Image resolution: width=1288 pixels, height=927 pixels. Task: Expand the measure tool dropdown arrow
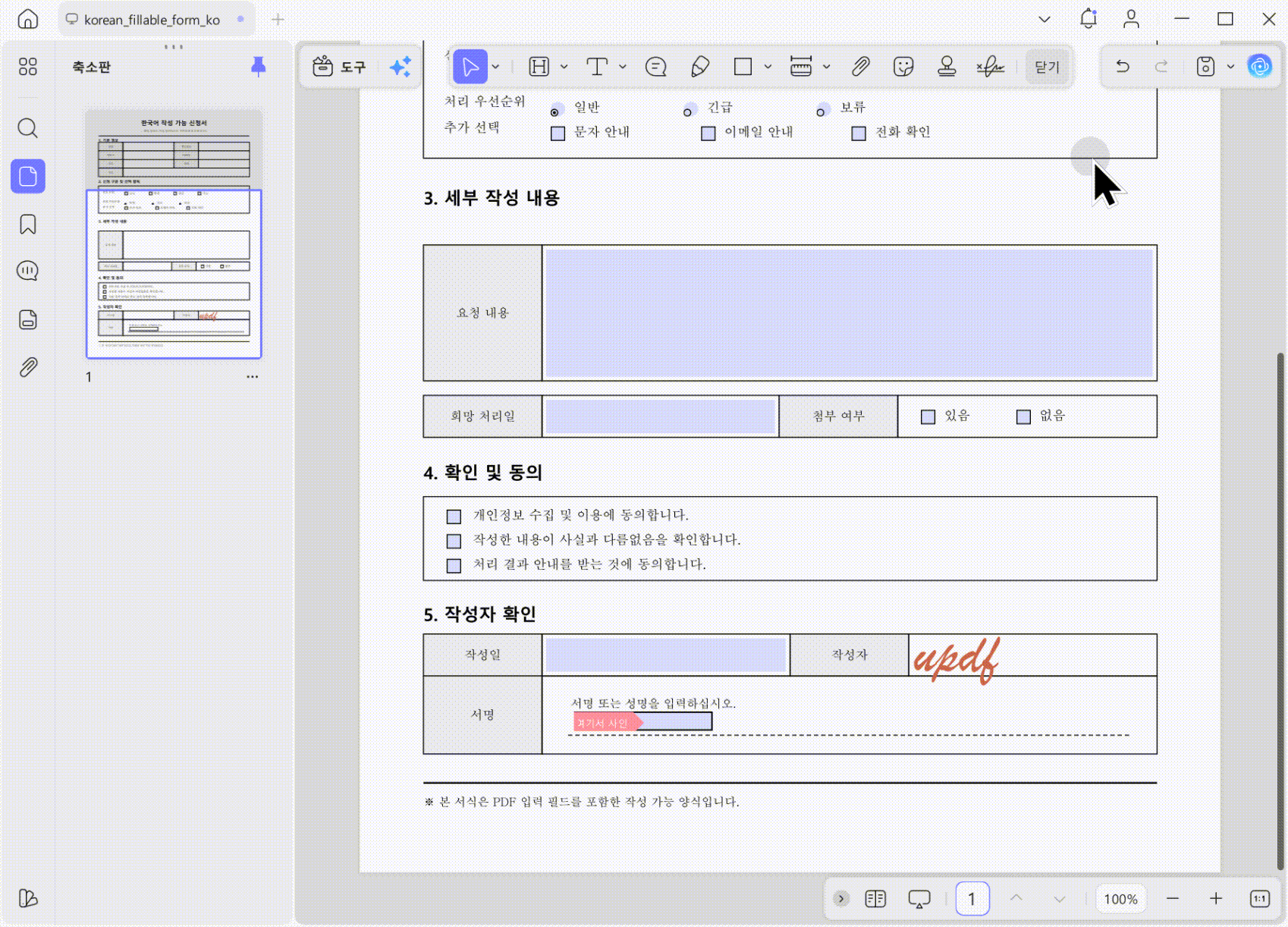[x=826, y=67]
